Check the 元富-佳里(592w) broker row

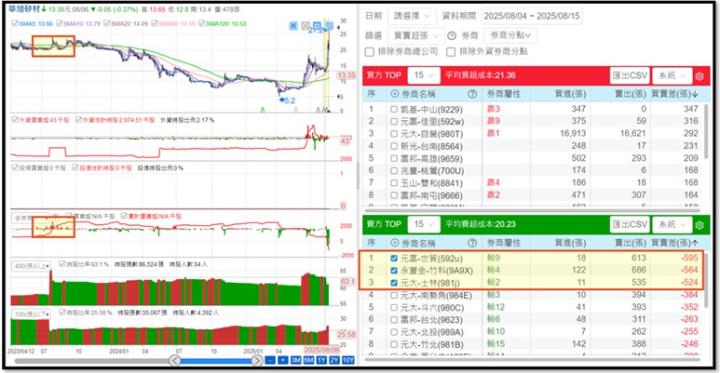pyautogui.click(x=394, y=121)
